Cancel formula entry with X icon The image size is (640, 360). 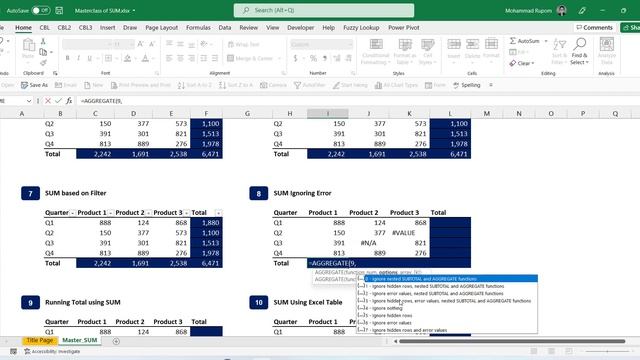tap(48, 100)
